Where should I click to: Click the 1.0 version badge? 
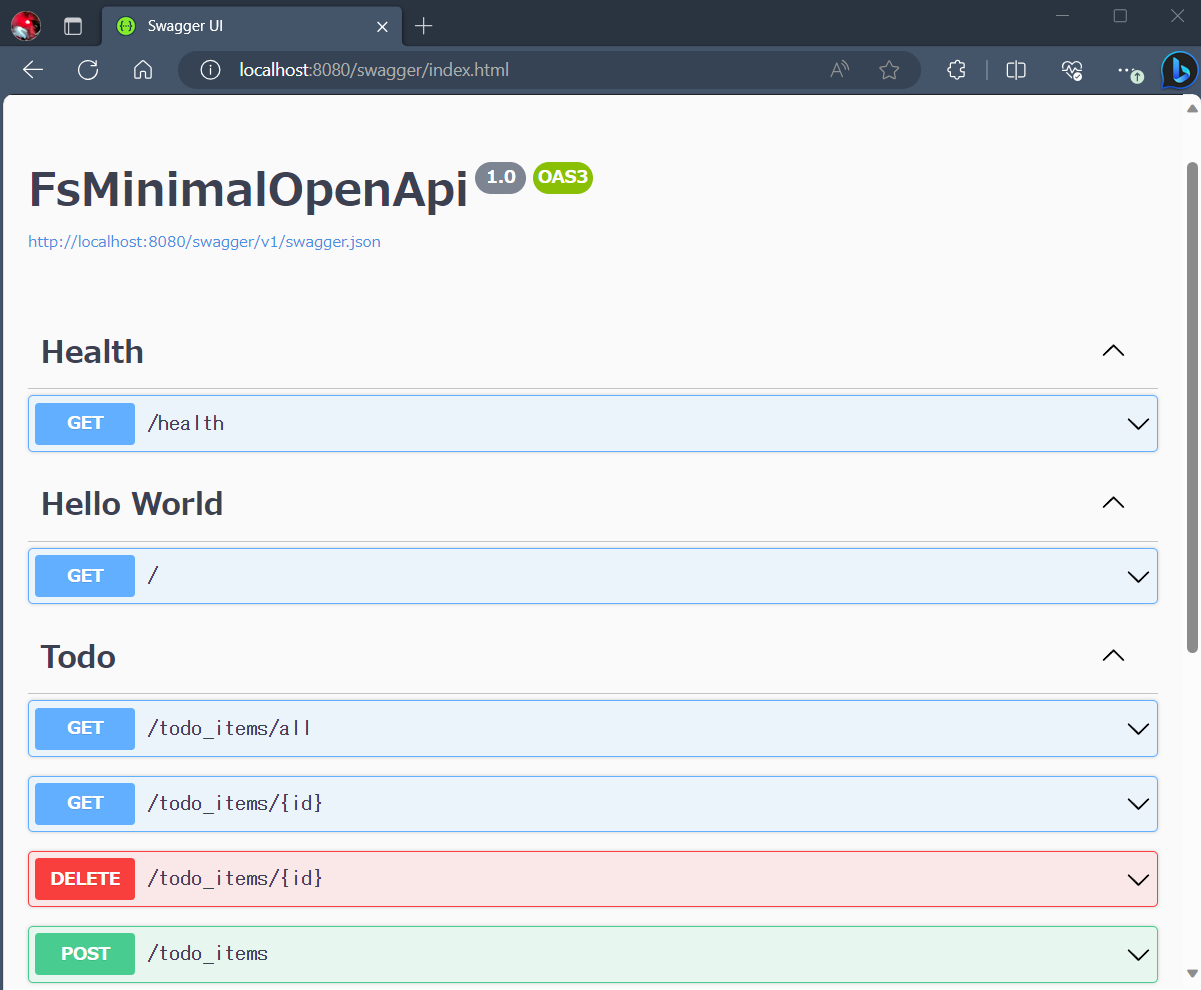click(500, 178)
